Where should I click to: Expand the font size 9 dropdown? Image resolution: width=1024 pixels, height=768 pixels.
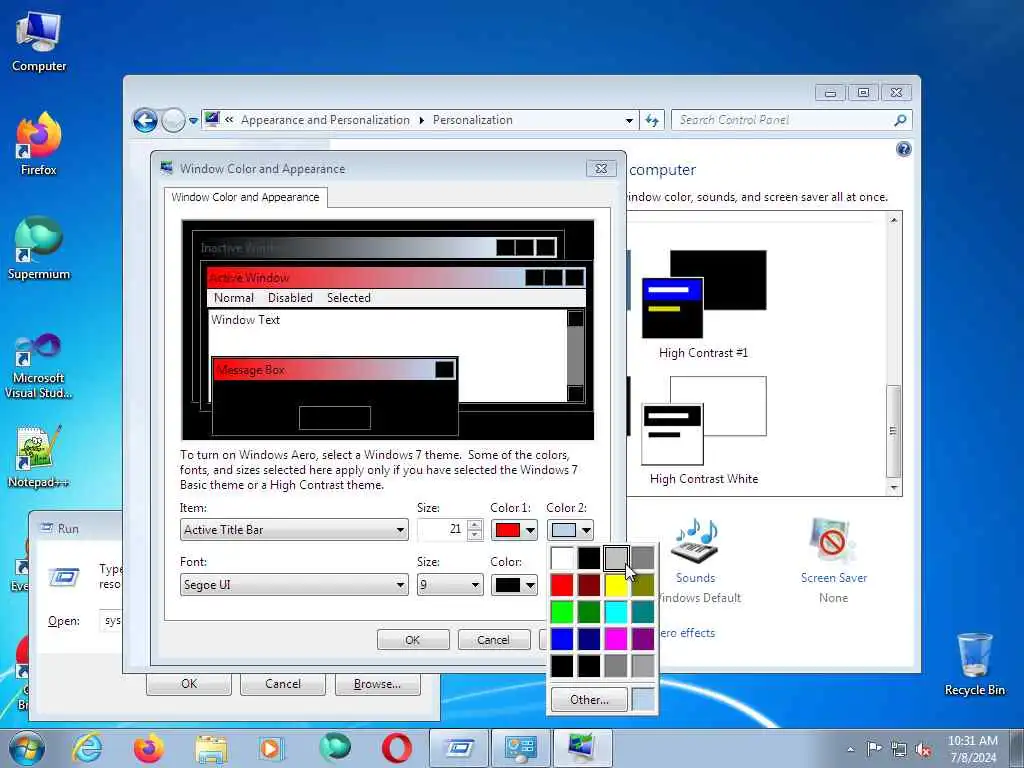click(x=450, y=584)
